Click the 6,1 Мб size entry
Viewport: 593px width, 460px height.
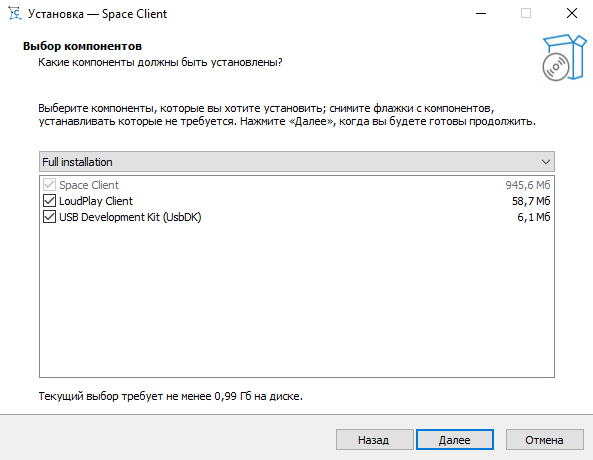coord(534,217)
